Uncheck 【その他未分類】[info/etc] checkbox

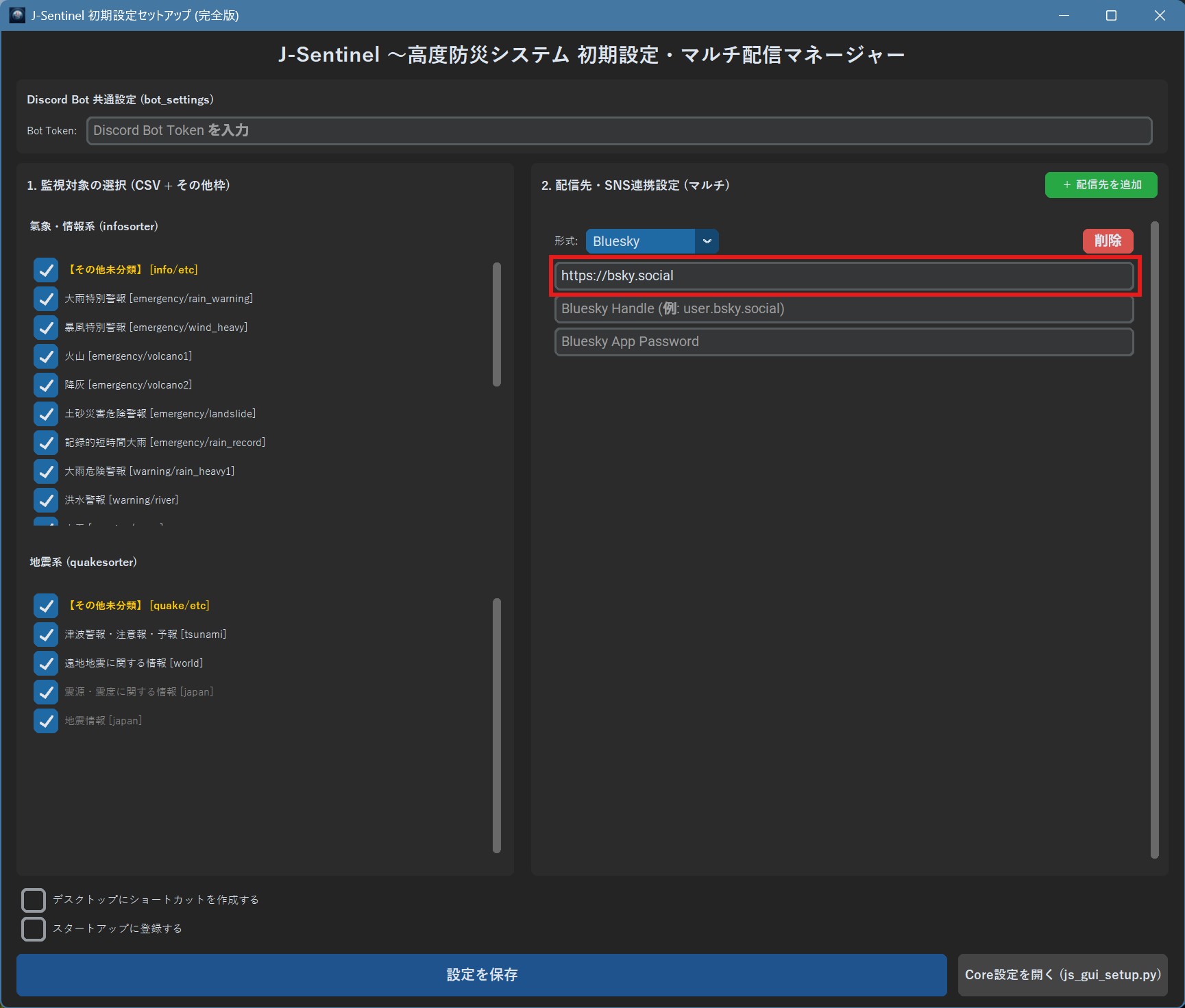coord(46,270)
